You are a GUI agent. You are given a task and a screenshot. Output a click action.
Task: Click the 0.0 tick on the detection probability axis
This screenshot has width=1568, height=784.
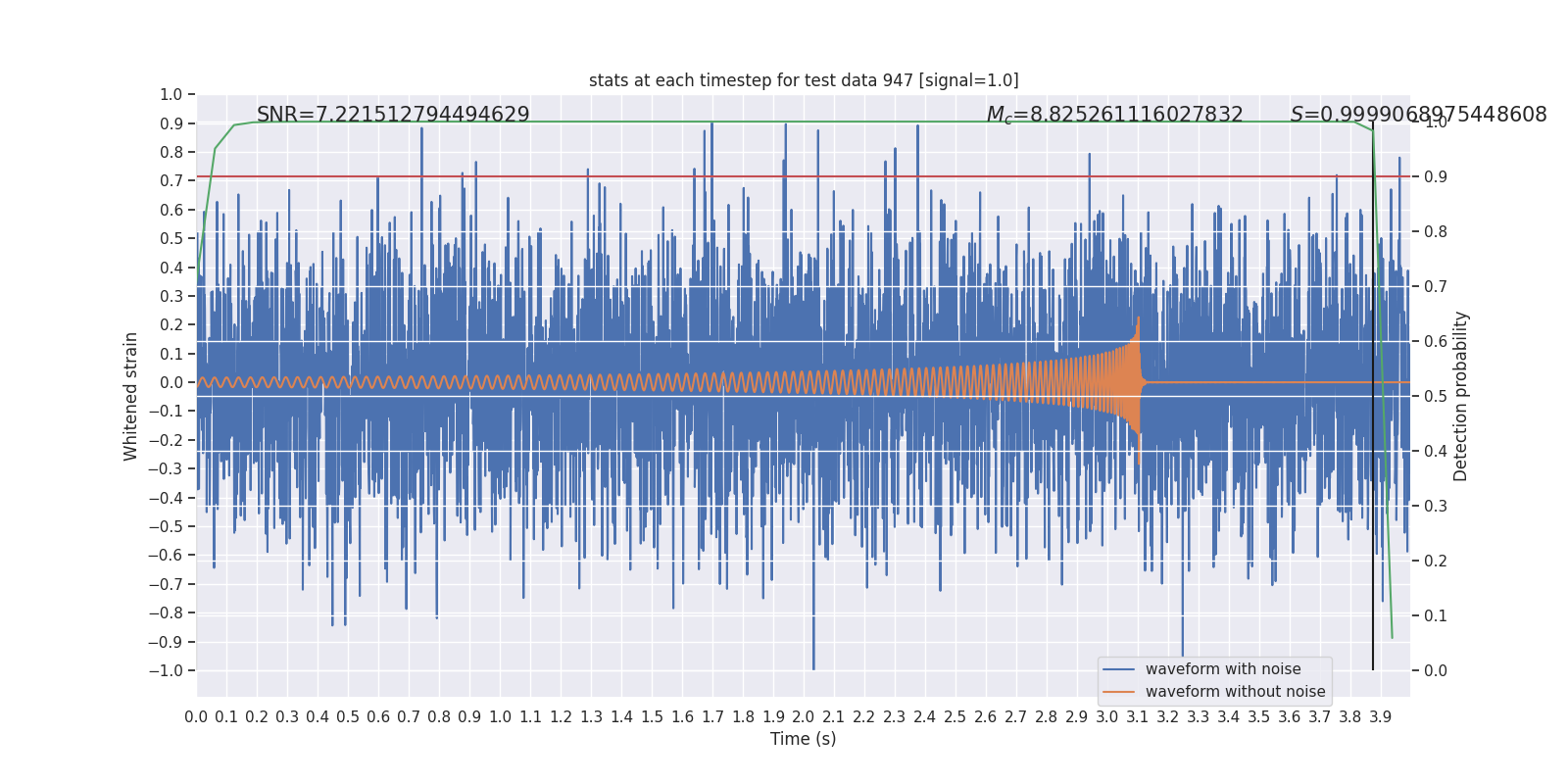coord(1436,671)
